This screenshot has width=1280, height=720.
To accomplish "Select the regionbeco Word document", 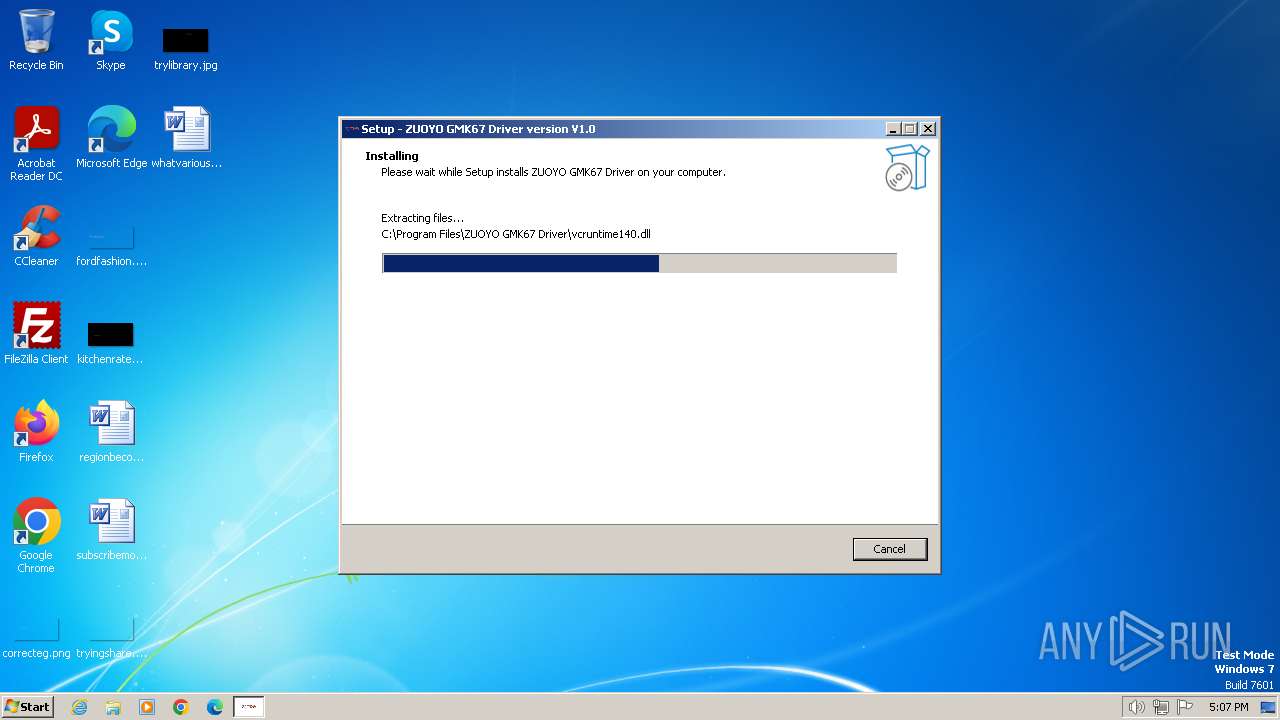I will 111,432.
